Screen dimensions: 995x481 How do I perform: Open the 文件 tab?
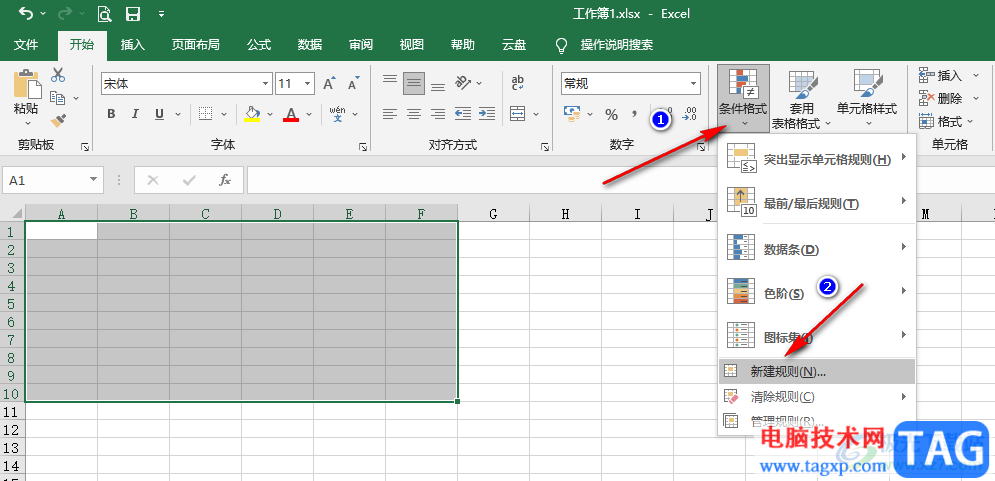(27, 45)
